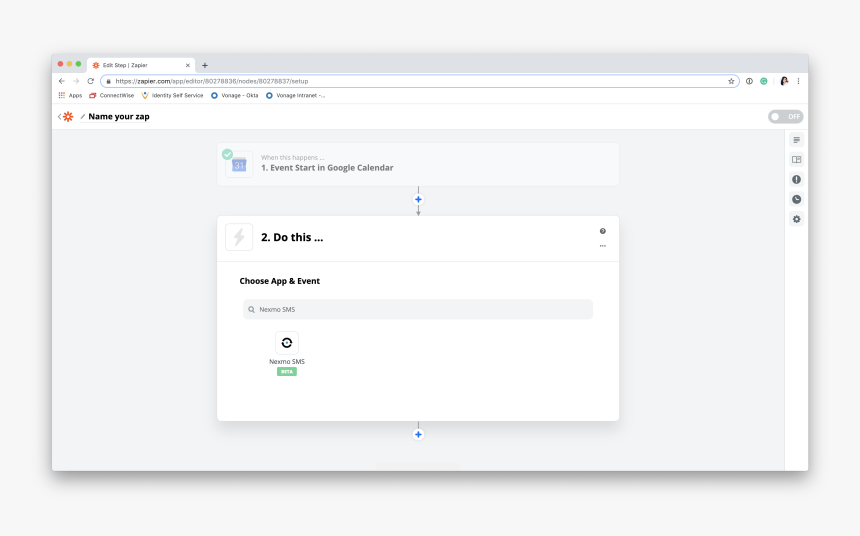
Task: Click the search magnifier icon
Action: tap(251, 309)
